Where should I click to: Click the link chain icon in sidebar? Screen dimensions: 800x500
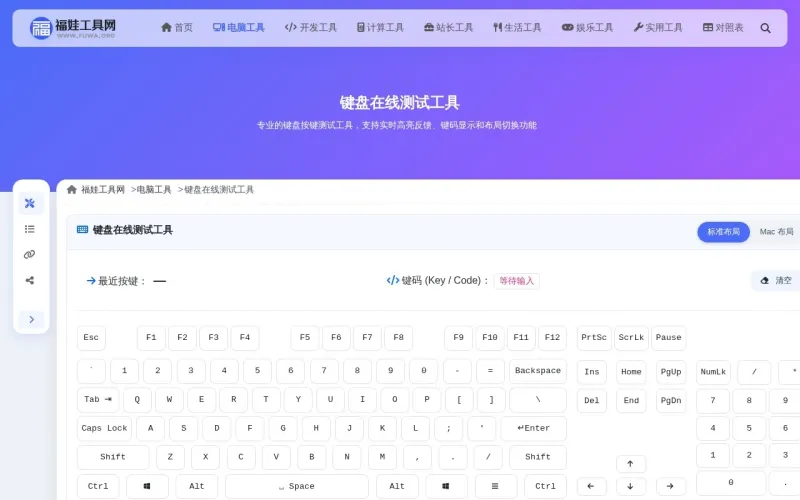pyautogui.click(x=30, y=255)
